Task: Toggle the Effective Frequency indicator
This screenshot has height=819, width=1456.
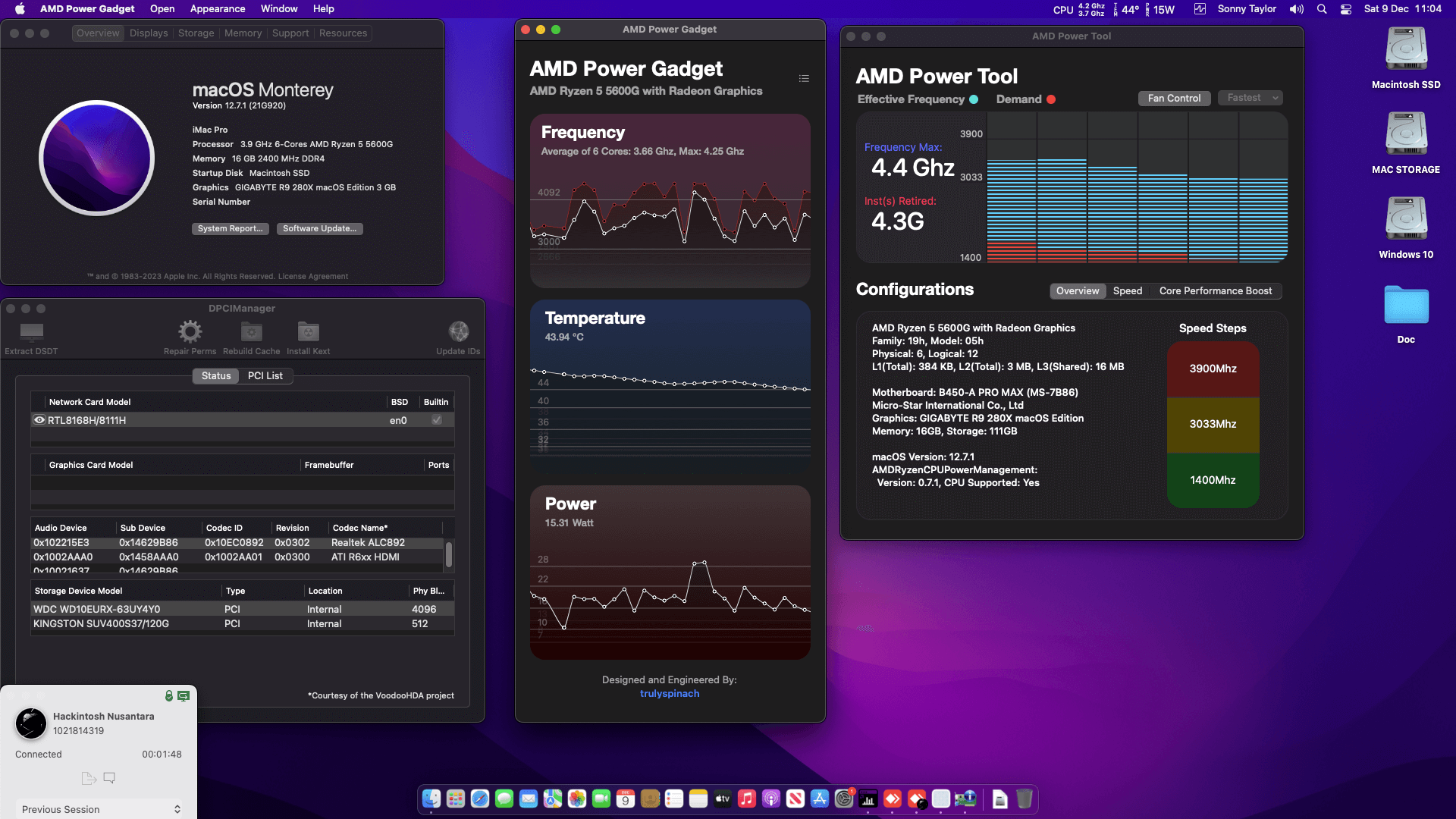Action: [974, 99]
